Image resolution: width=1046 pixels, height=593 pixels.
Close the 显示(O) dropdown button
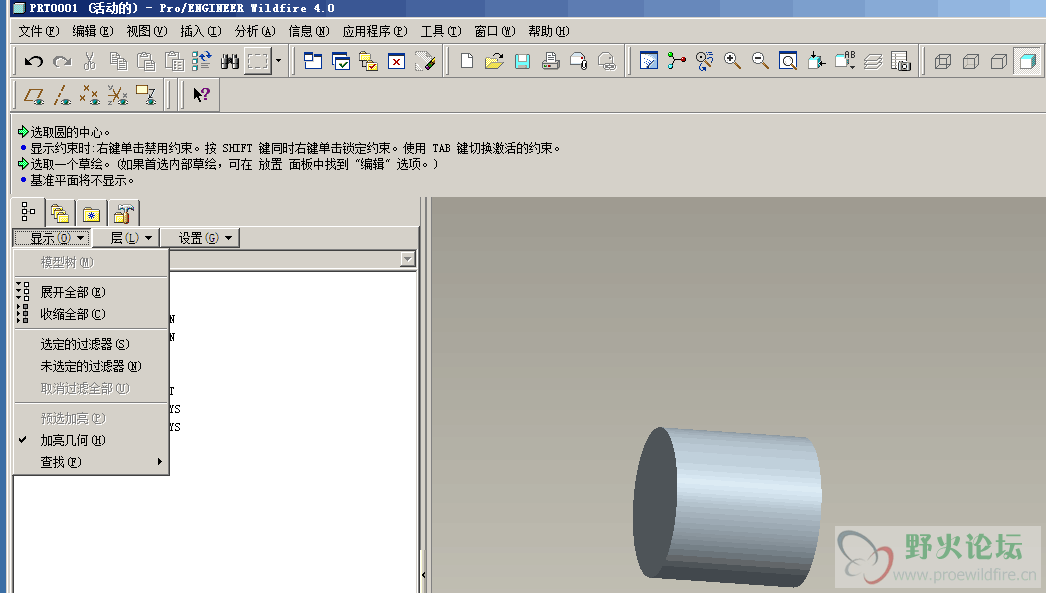51,238
